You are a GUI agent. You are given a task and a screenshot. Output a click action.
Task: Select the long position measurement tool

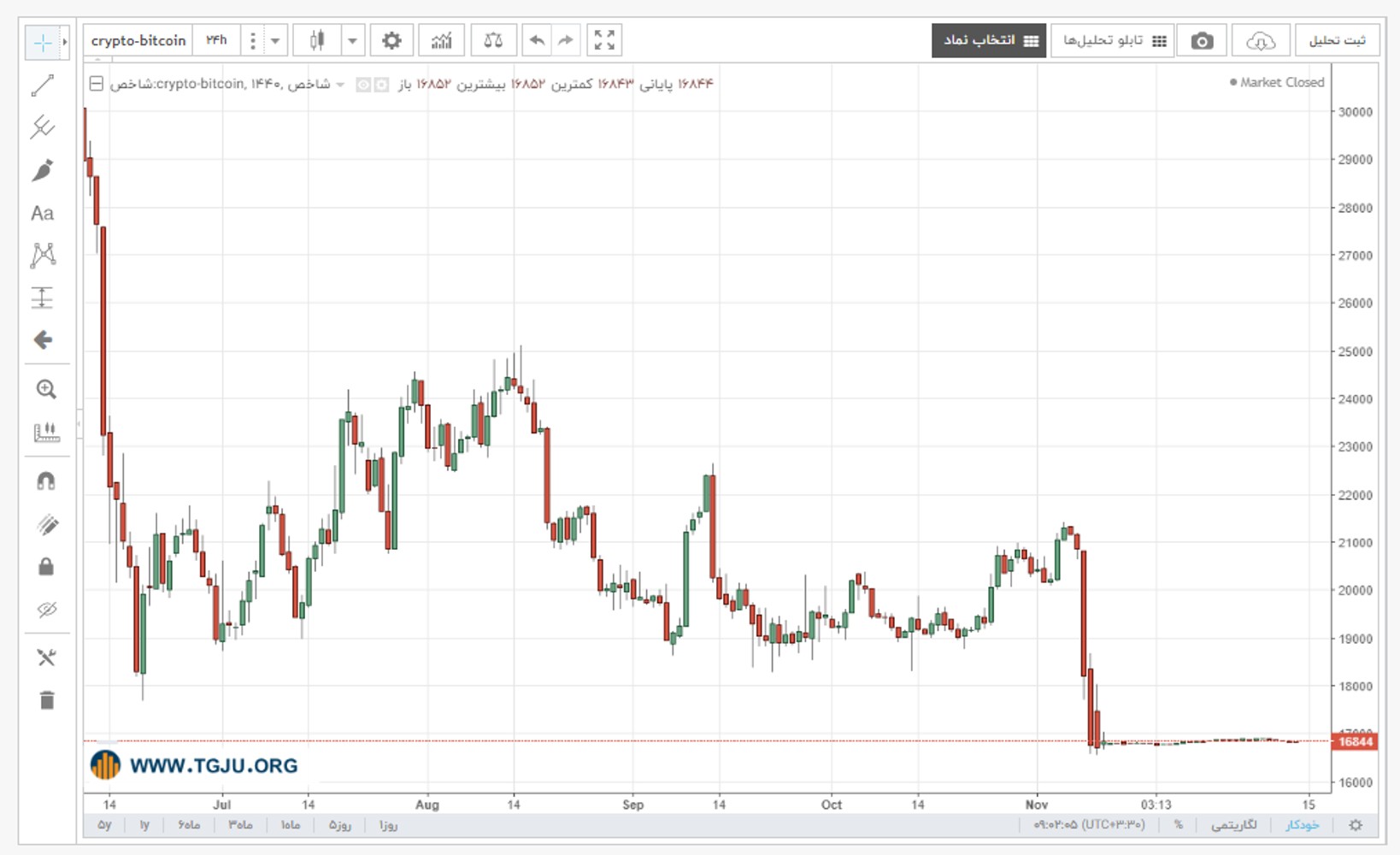tap(43, 298)
